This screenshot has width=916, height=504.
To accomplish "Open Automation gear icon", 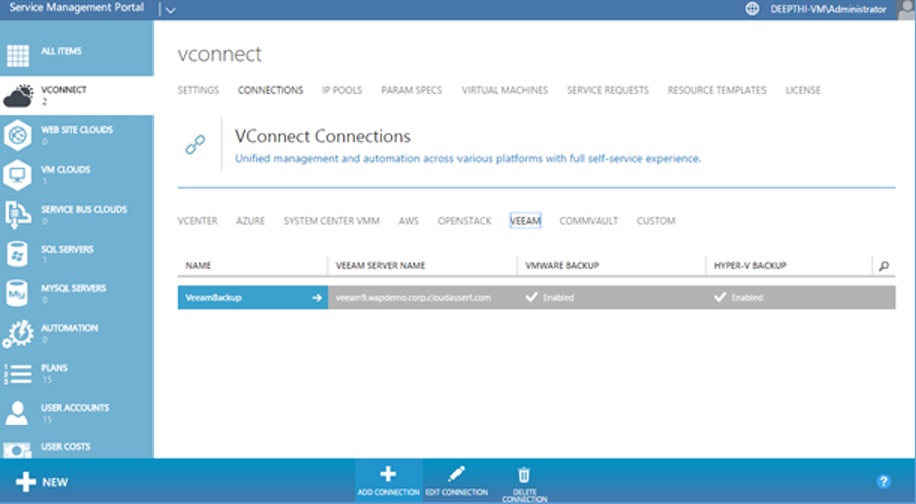I will pyautogui.click(x=18, y=333).
